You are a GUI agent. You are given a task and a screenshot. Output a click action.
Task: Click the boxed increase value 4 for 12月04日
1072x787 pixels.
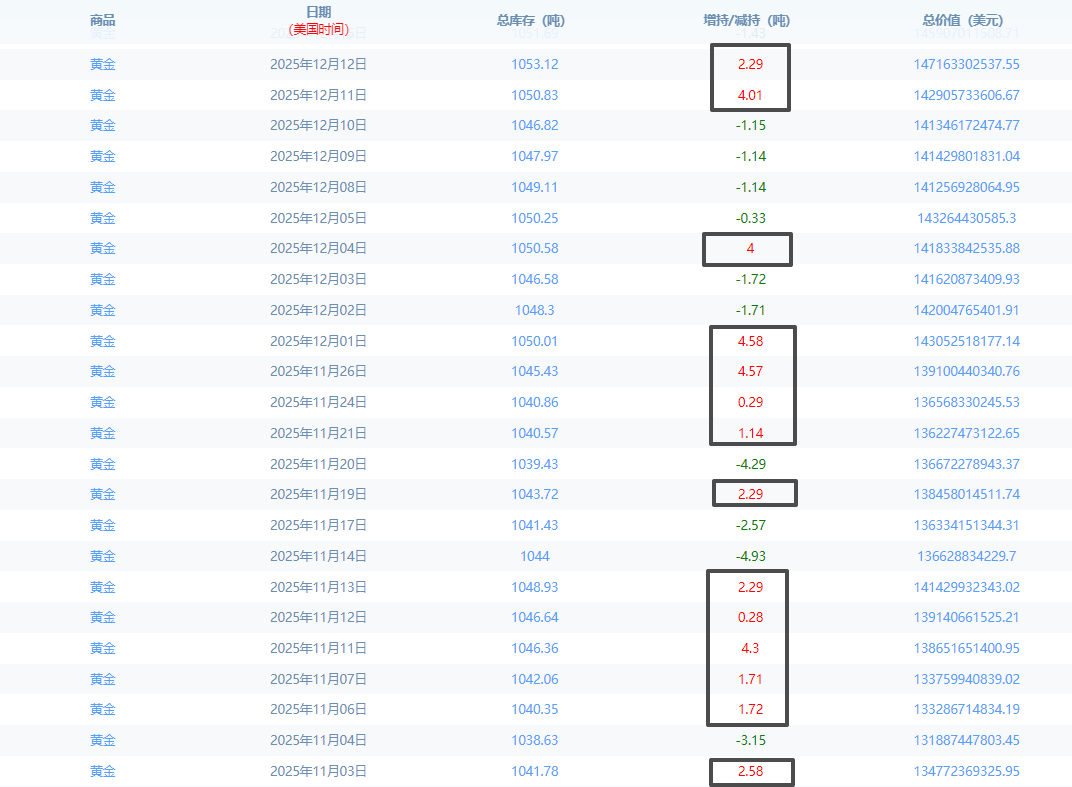click(x=749, y=249)
